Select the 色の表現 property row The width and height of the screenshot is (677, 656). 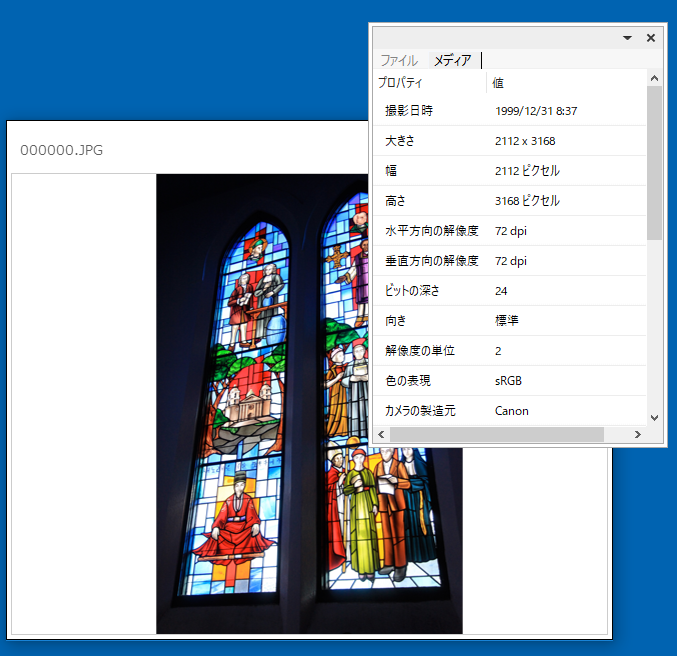(x=509, y=381)
